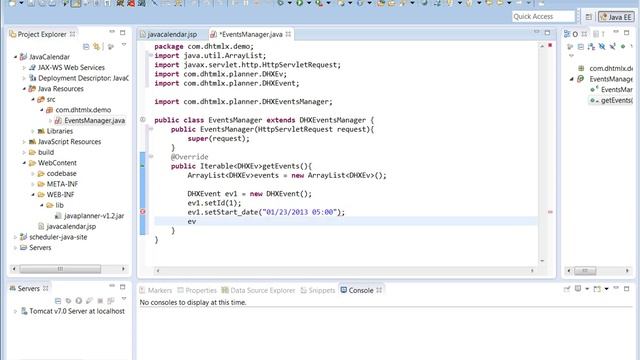The image size is (640, 360).
Task: Minimize the Project Explorer panel
Action: click(x=112, y=32)
